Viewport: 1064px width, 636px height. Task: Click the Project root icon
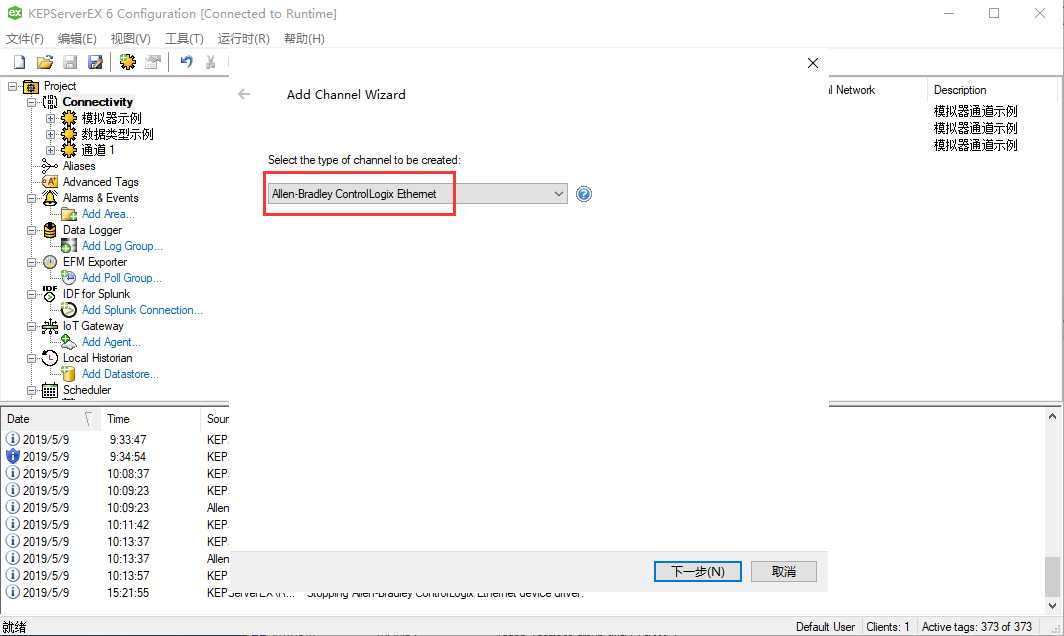point(31,86)
